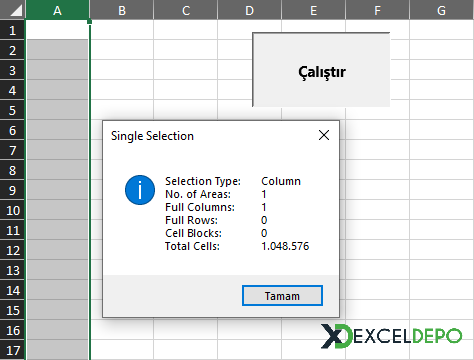Image resolution: width=474 pixels, height=360 pixels.
Task: Select row 10 header
Action: (x=12, y=210)
